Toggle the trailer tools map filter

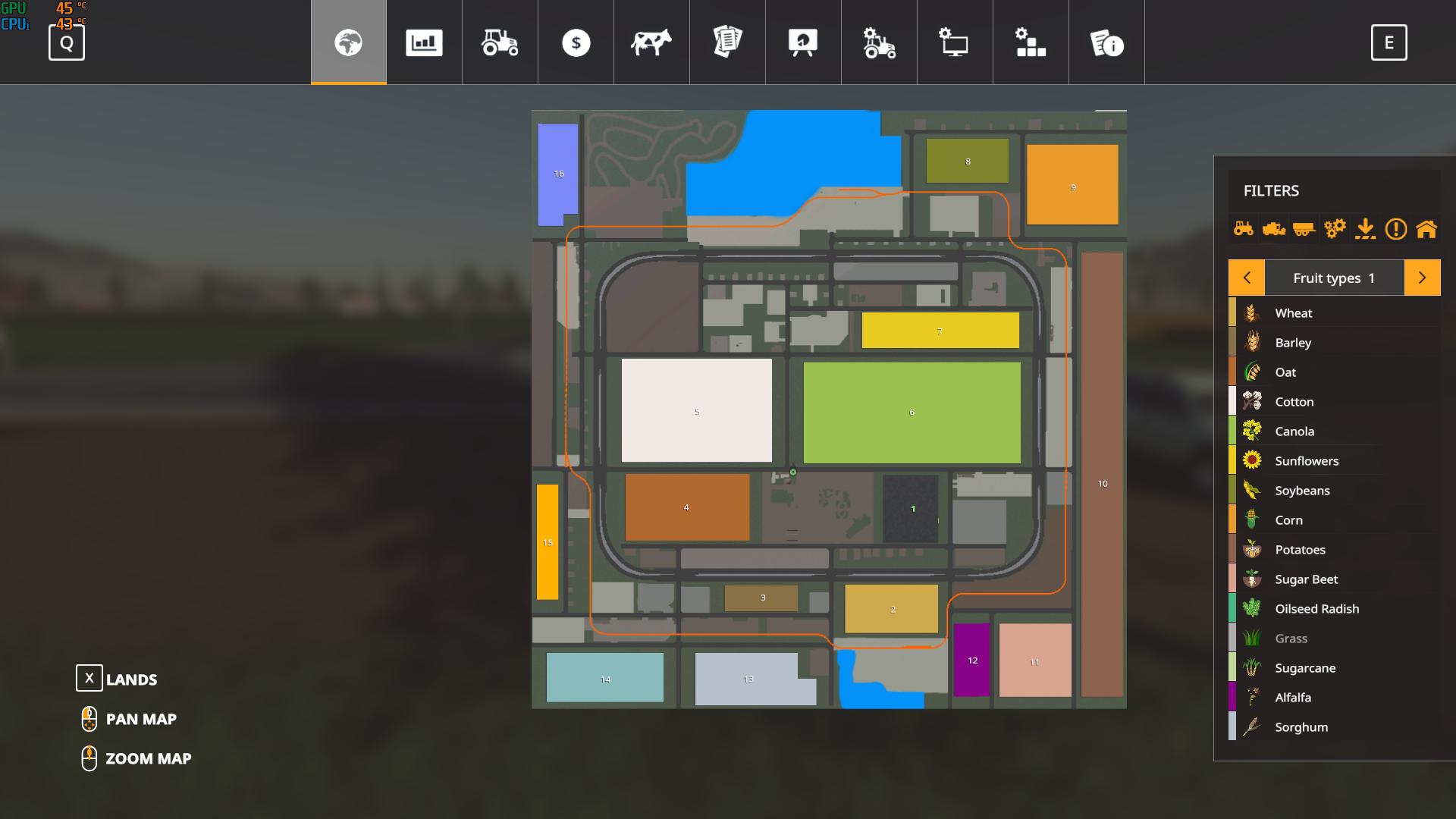coord(1304,228)
